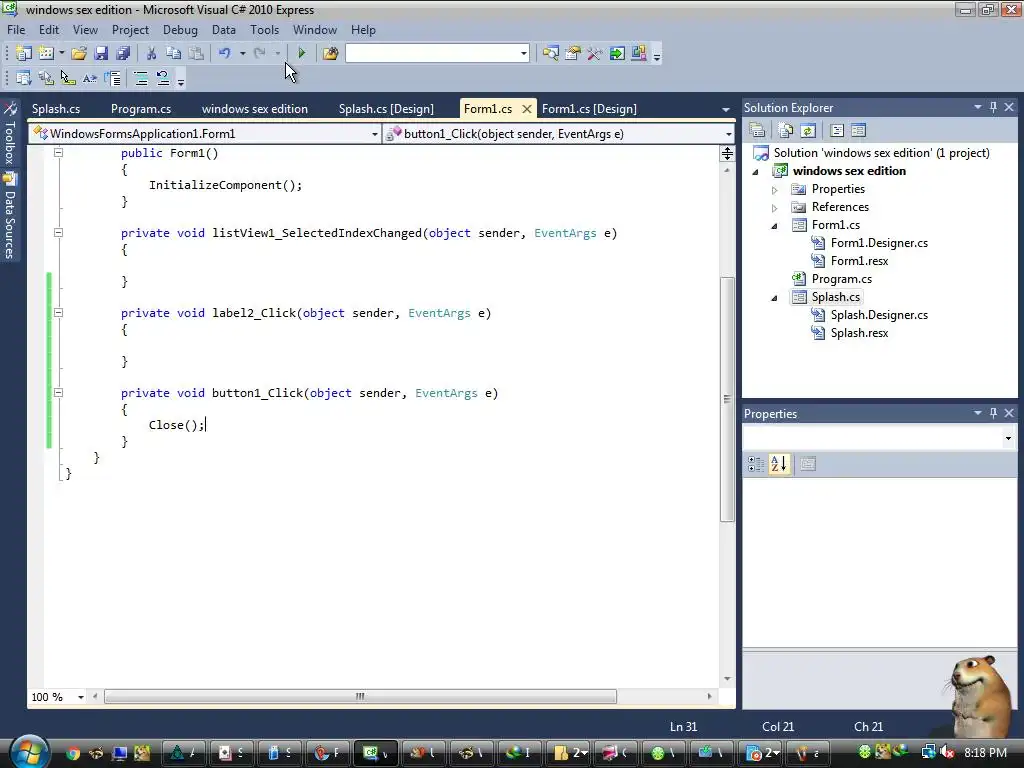This screenshot has width=1024, height=768.
Task: Switch to the Splash.cs [Design] tab
Action: (386, 109)
